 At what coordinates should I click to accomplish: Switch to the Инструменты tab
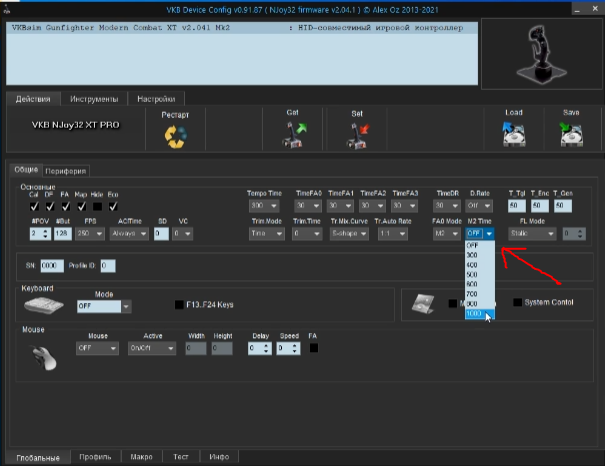coord(94,99)
